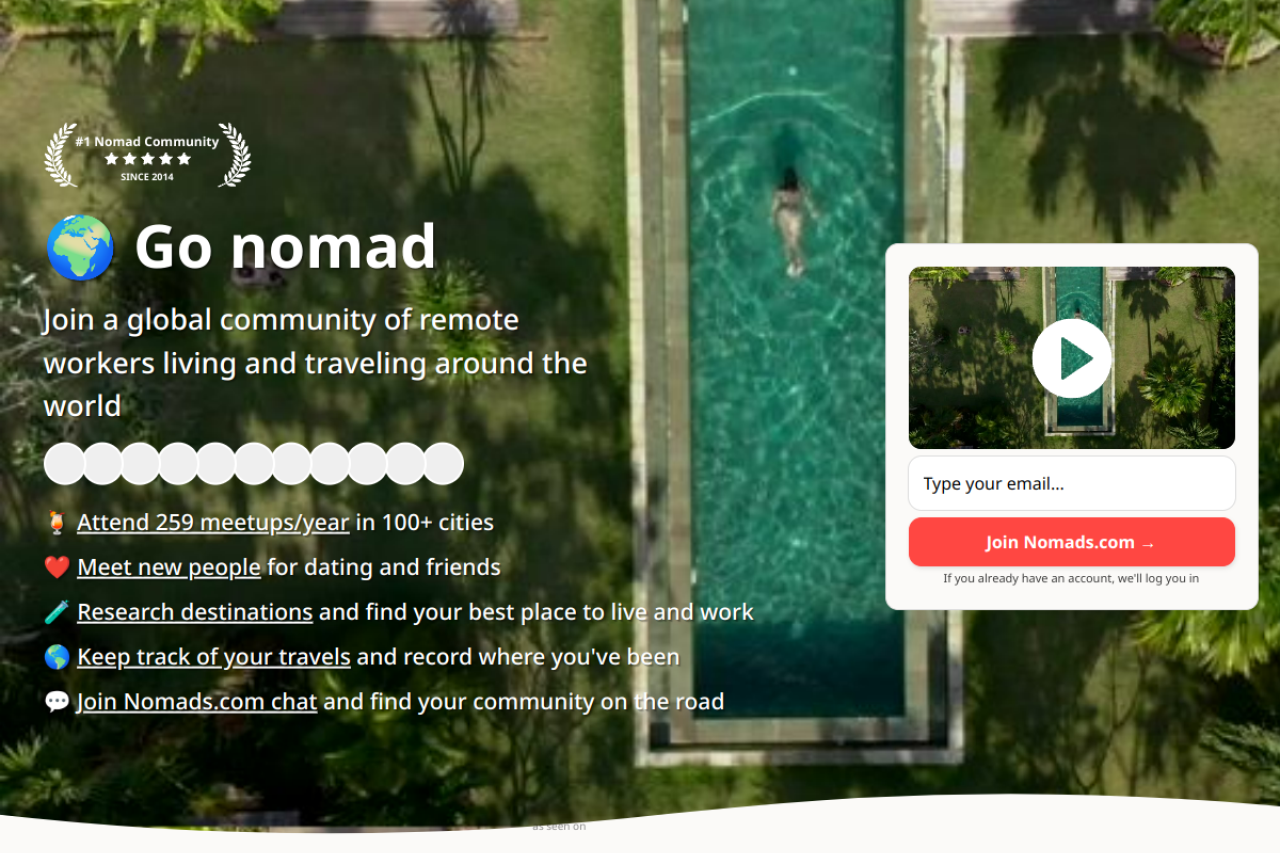Click the small globe icon beside Keep track
Image resolution: width=1280 pixels, height=853 pixels.
pyautogui.click(x=57, y=657)
